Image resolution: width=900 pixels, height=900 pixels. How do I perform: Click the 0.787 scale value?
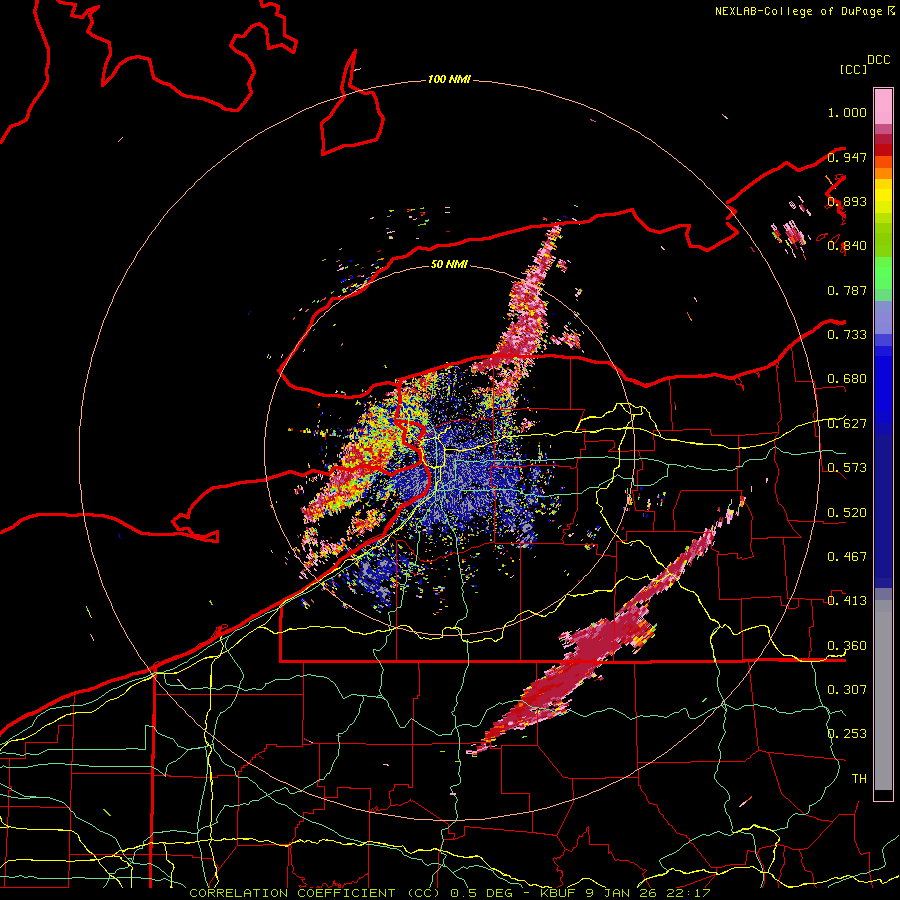point(847,290)
